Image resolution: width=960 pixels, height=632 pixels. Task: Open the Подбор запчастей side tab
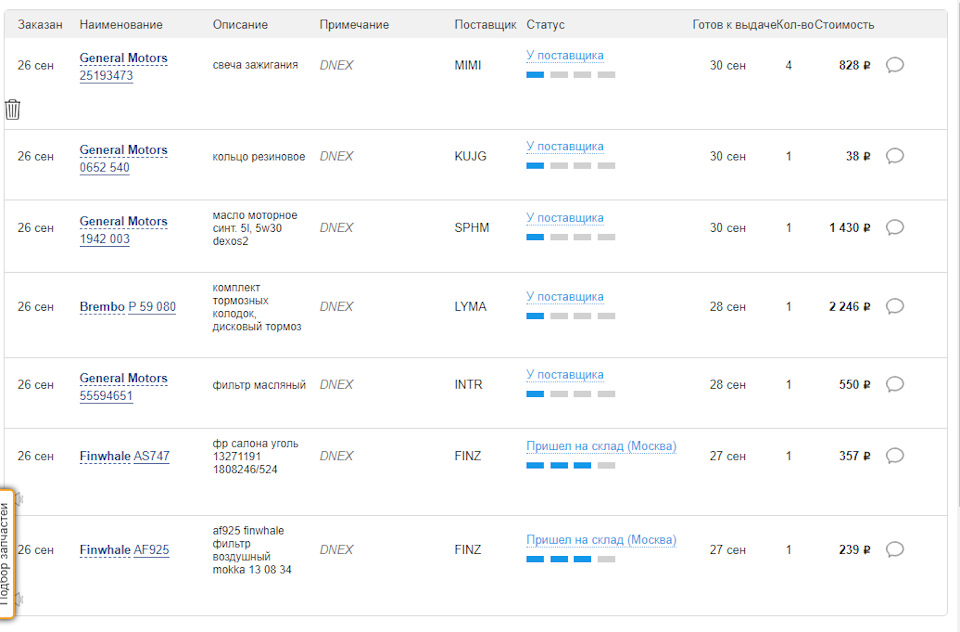point(6,554)
